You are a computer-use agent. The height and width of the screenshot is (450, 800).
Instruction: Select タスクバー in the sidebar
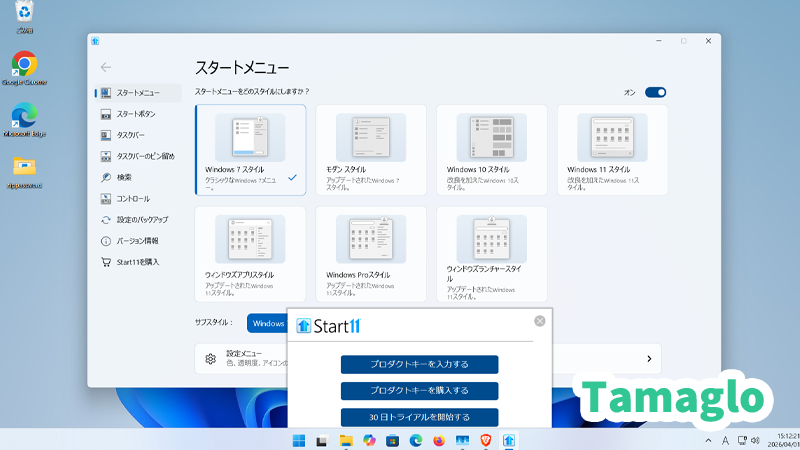(x=130, y=135)
